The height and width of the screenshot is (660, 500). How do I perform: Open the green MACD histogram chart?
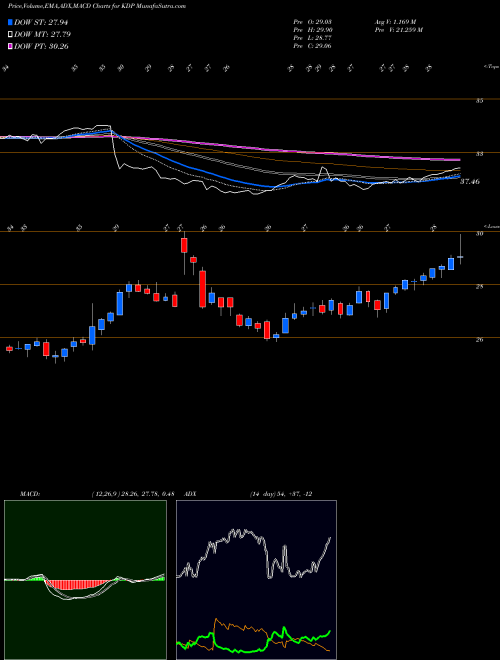click(x=85, y=580)
